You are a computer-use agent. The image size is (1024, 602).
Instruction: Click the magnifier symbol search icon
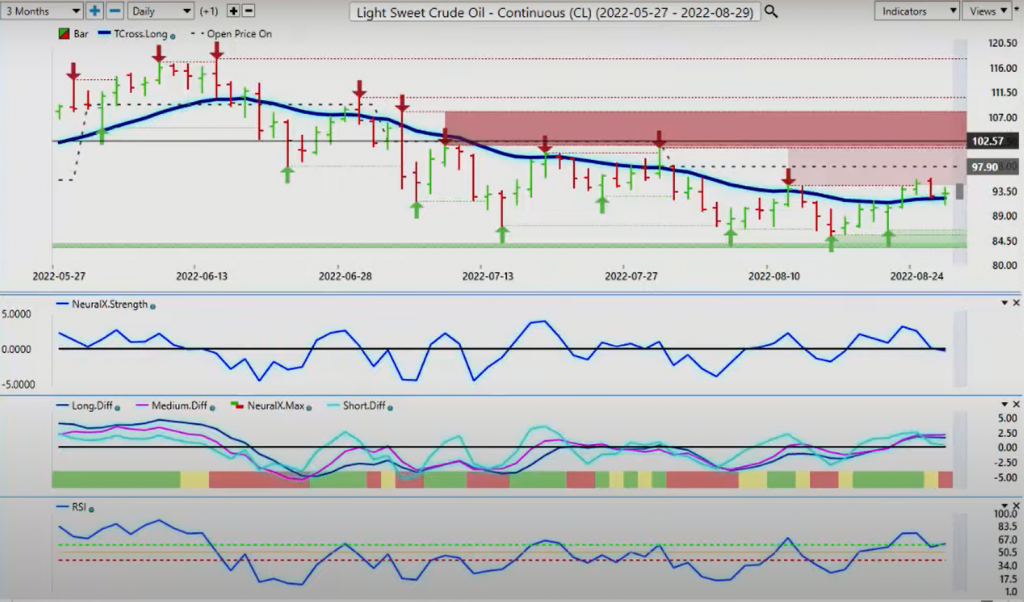771,11
